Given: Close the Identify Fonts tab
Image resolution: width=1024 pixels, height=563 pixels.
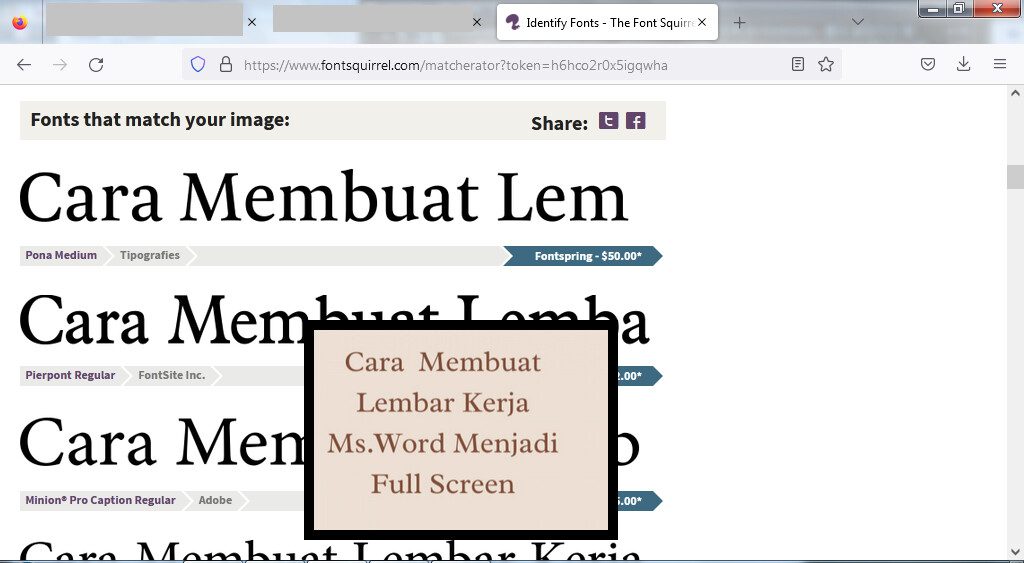Looking at the screenshot, I should [x=702, y=22].
